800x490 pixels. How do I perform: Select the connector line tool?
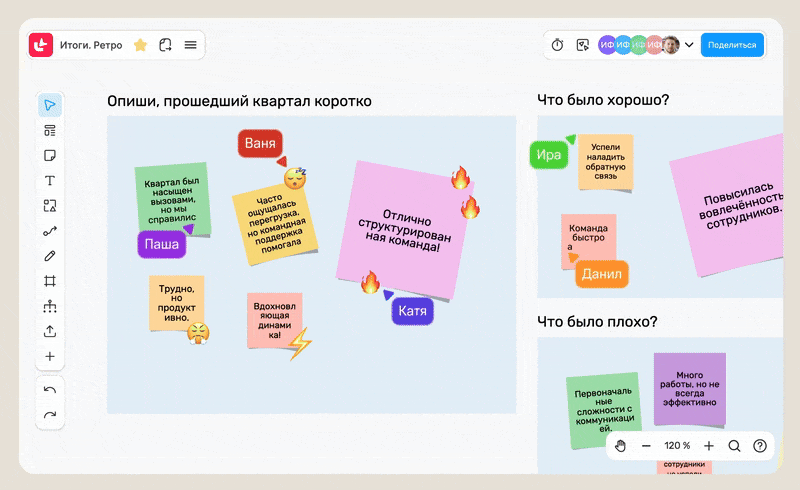coord(50,231)
